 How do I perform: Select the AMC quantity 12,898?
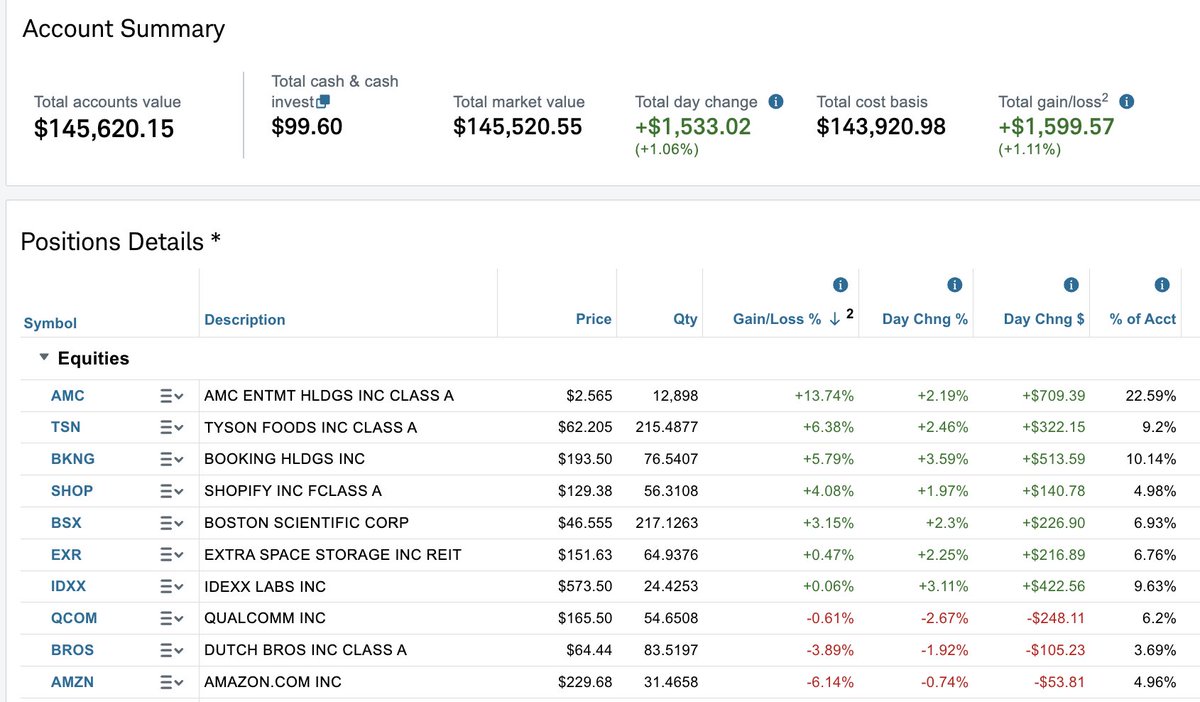(674, 396)
